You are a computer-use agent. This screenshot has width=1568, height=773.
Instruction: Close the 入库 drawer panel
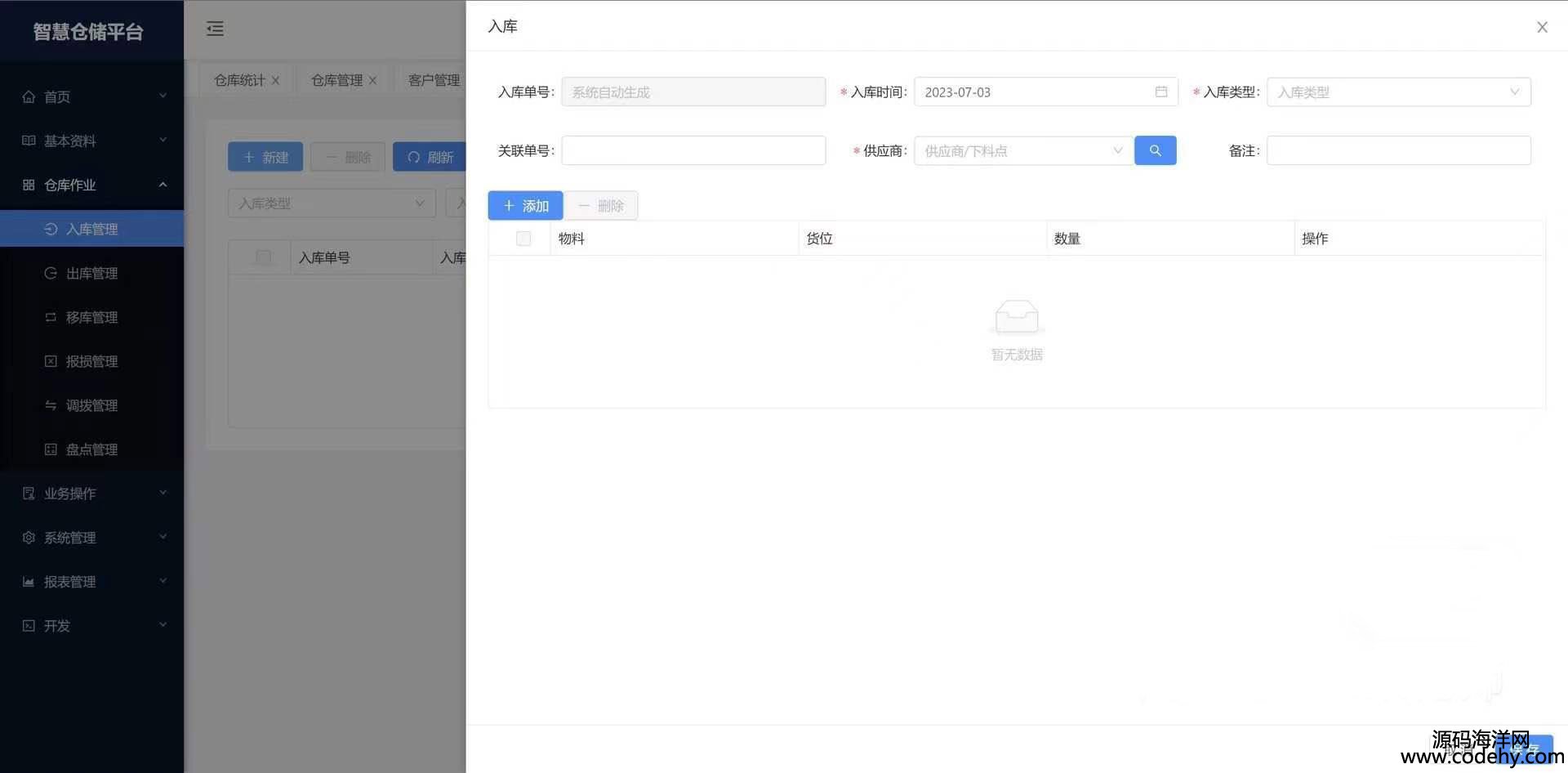(x=1542, y=27)
